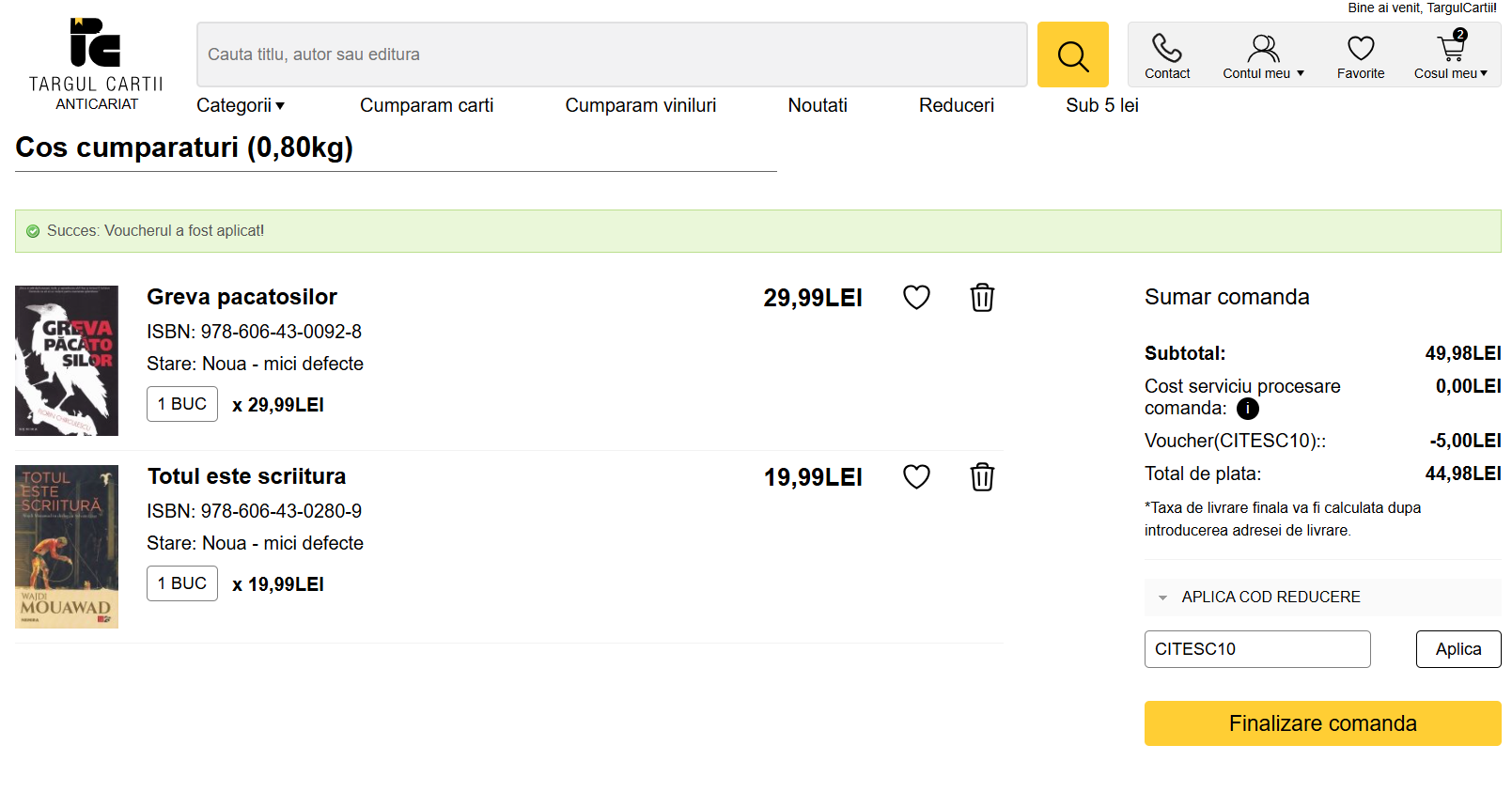
Task: Toggle favorite heart for Totul este scriitura
Action: [916, 477]
